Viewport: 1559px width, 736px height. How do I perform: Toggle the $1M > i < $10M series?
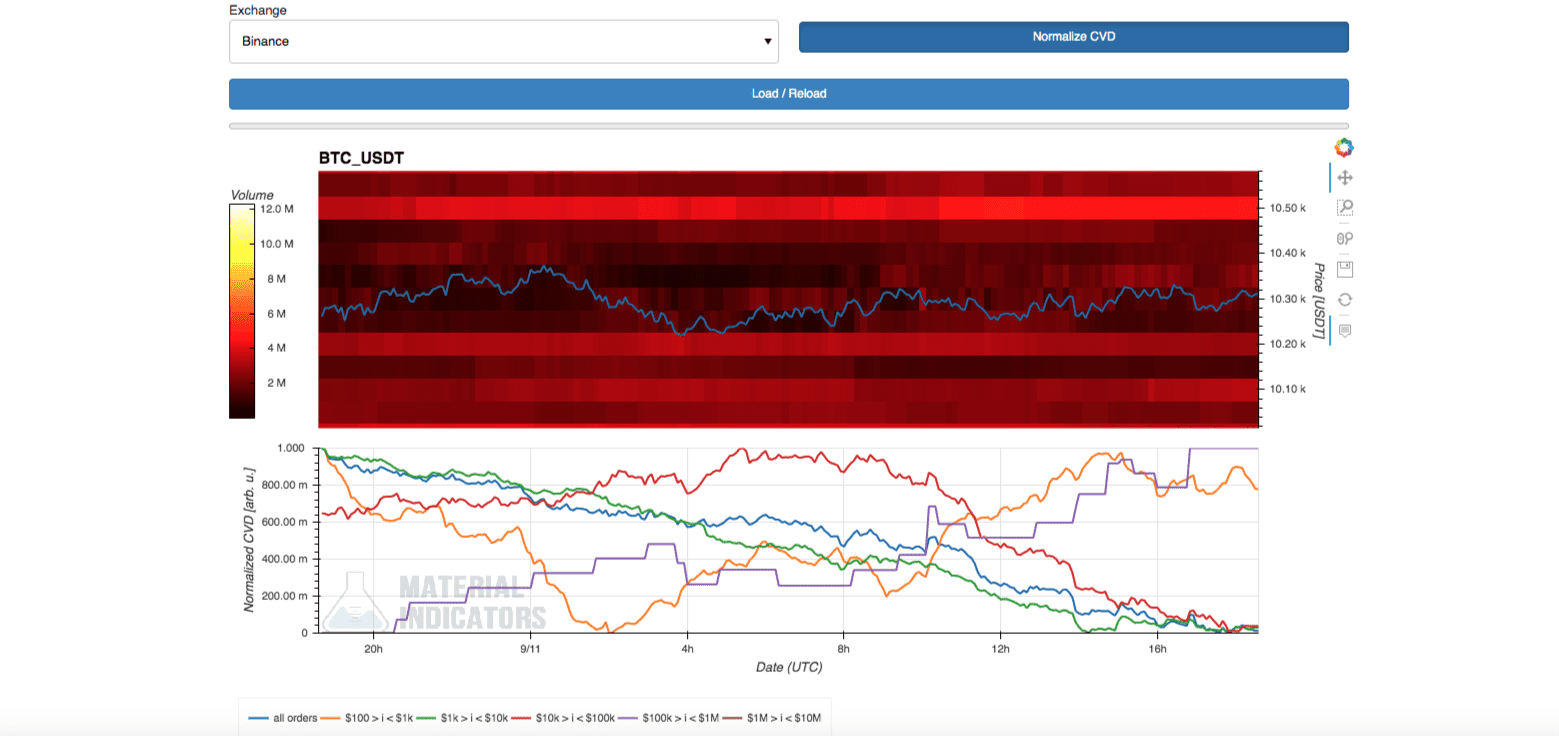[x=775, y=718]
